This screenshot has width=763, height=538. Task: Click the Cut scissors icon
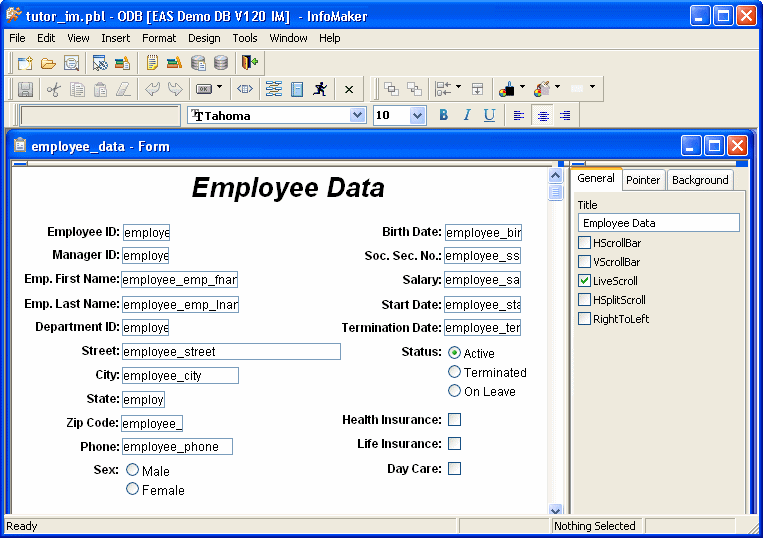tap(54, 90)
